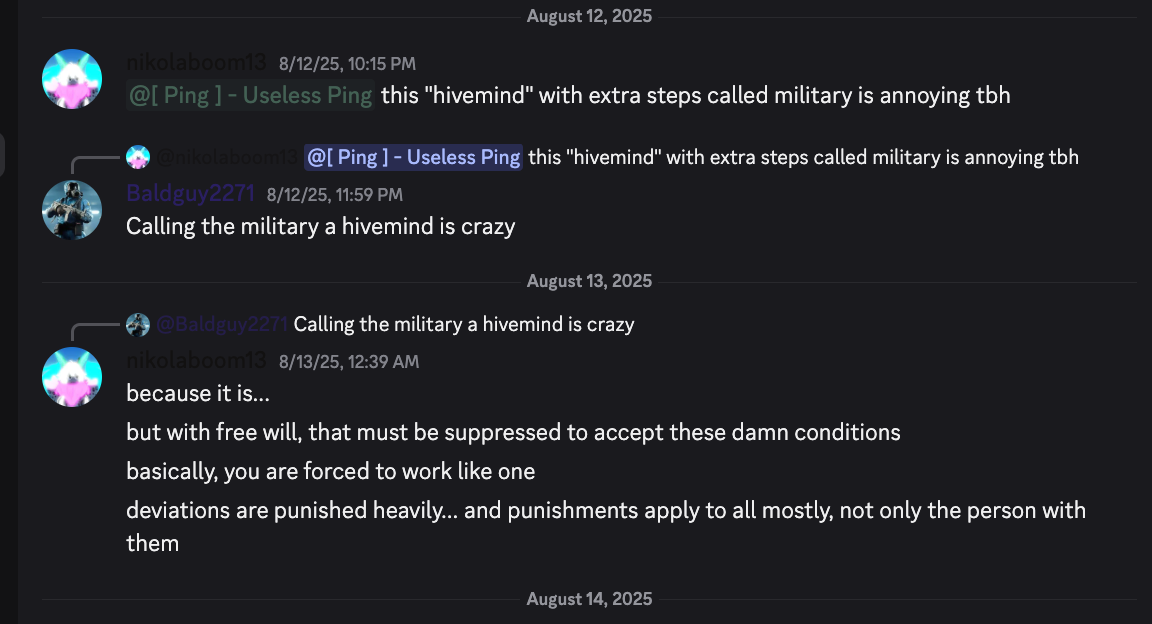Open Baldguy2271's avatar beside the 11:59 PM message

coord(72,209)
